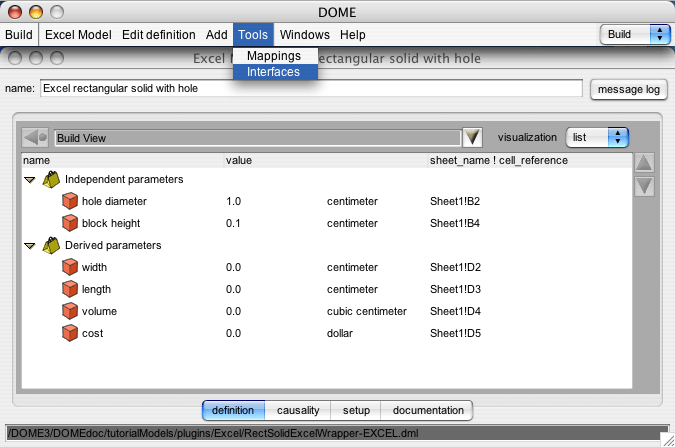Click the width parameter cube icon
This screenshot has width=675, height=447.
(70, 267)
